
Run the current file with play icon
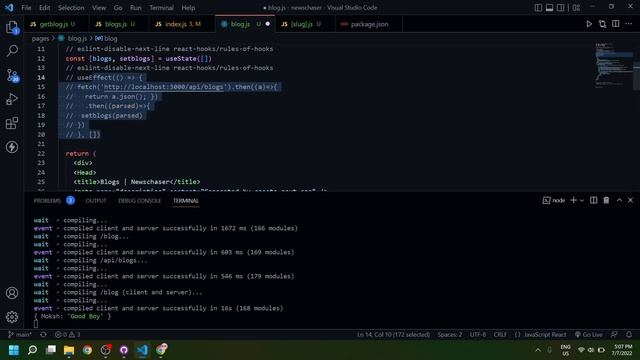[x=589, y=24]
